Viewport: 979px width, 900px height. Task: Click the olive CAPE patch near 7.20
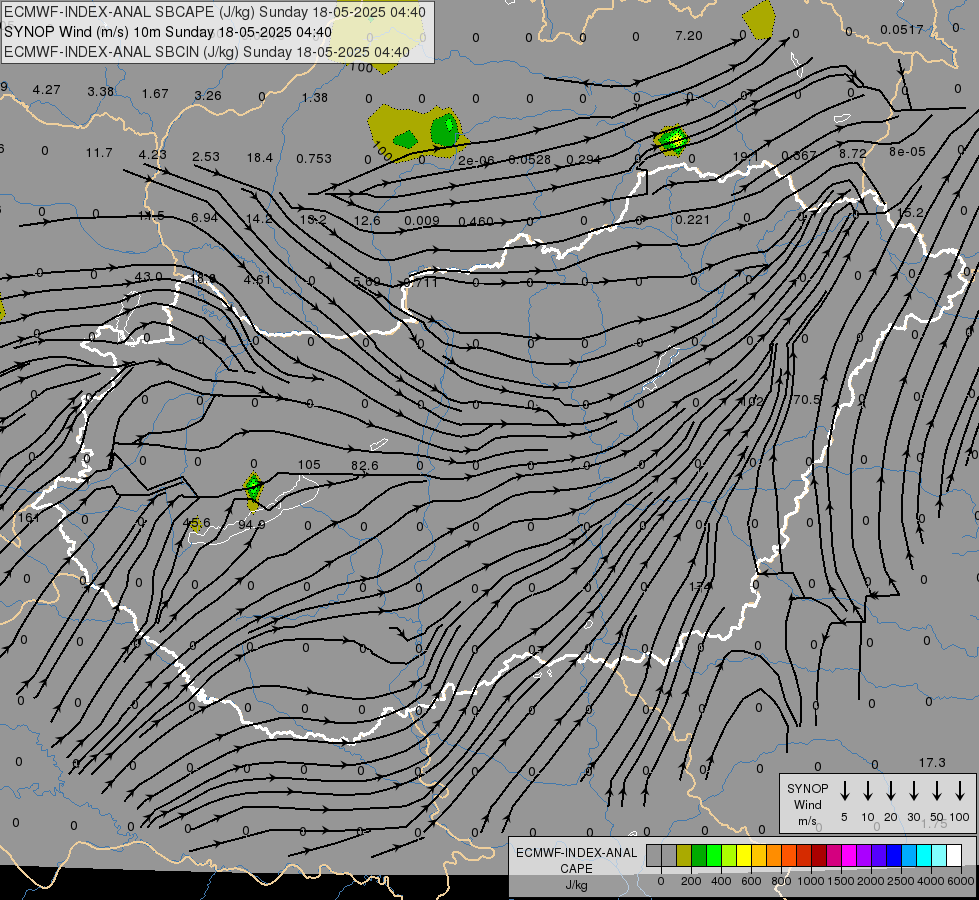tap(759, 20)
